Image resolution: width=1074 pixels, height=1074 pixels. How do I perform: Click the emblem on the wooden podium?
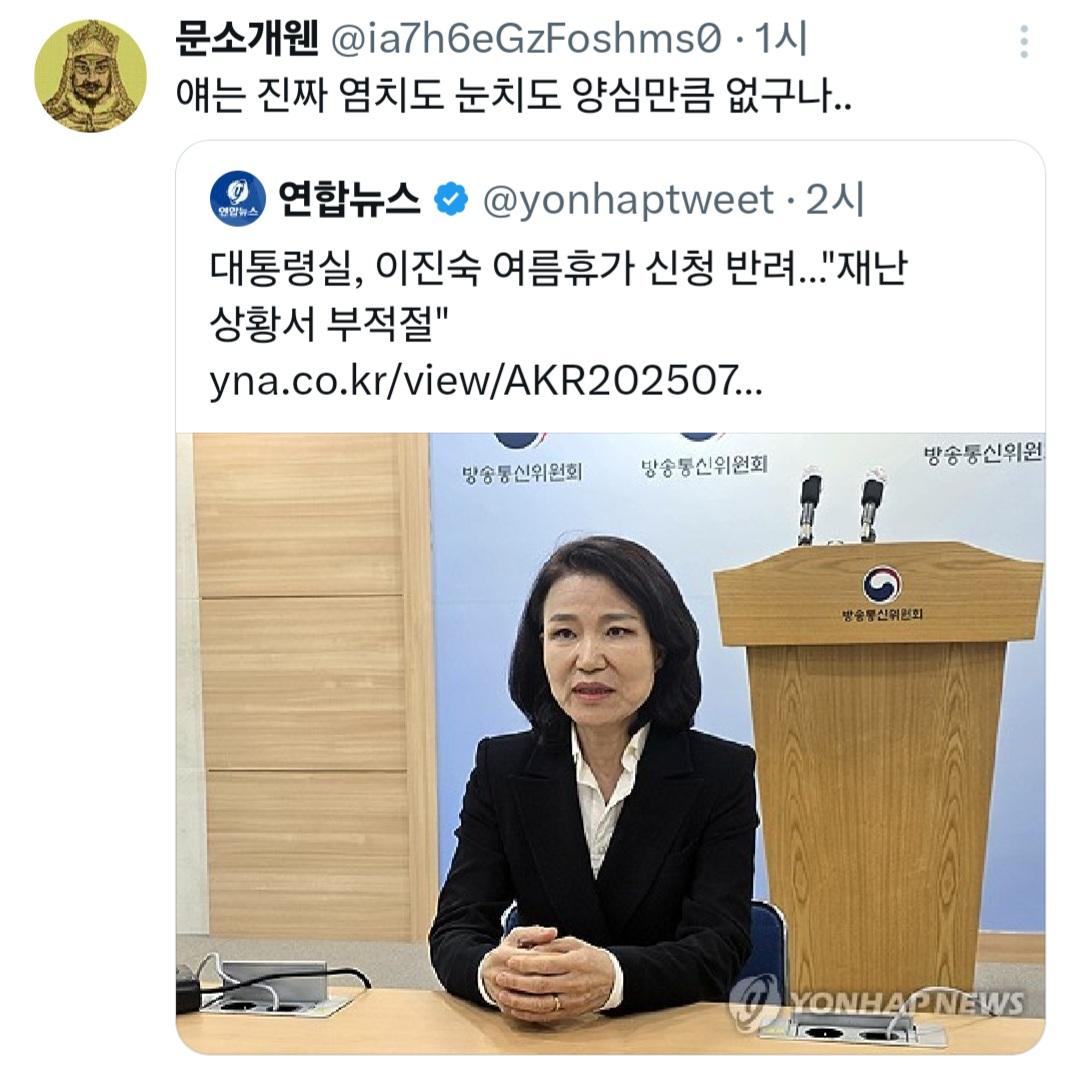point(882,584)
